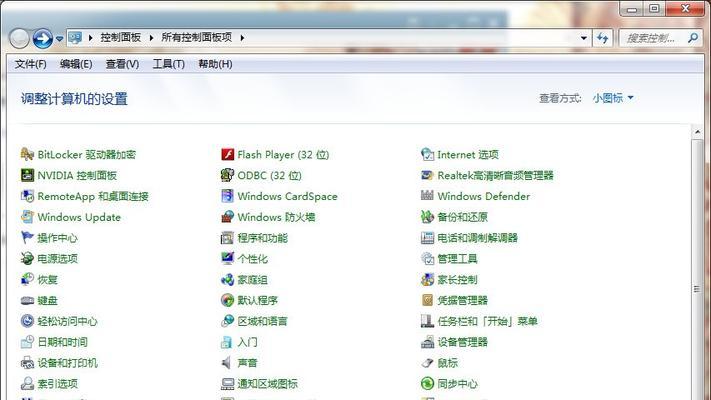The image size is (711, 400).
Task: Open the 管理工具 icon
Action: pyautogui.click(x=427, y=259)
